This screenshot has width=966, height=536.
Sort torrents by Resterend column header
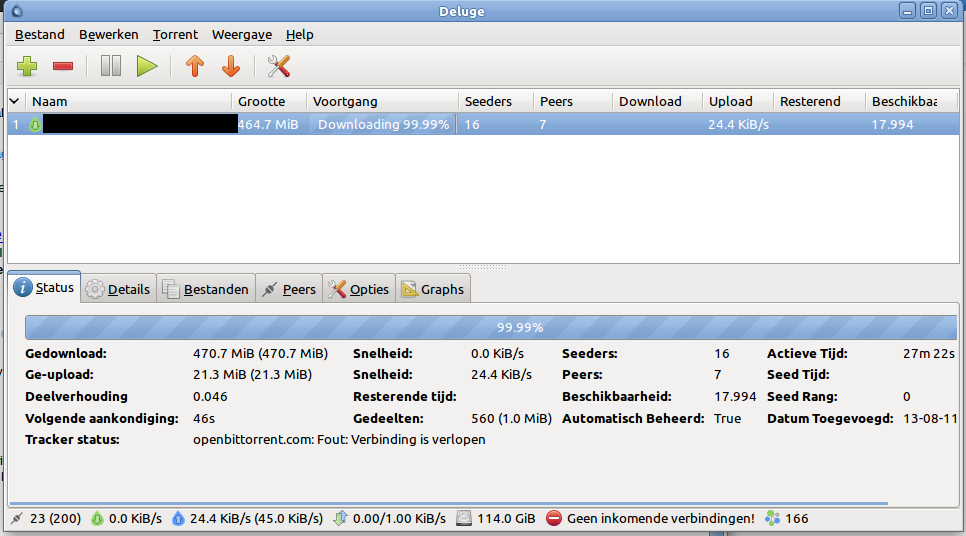coord(819,101)
